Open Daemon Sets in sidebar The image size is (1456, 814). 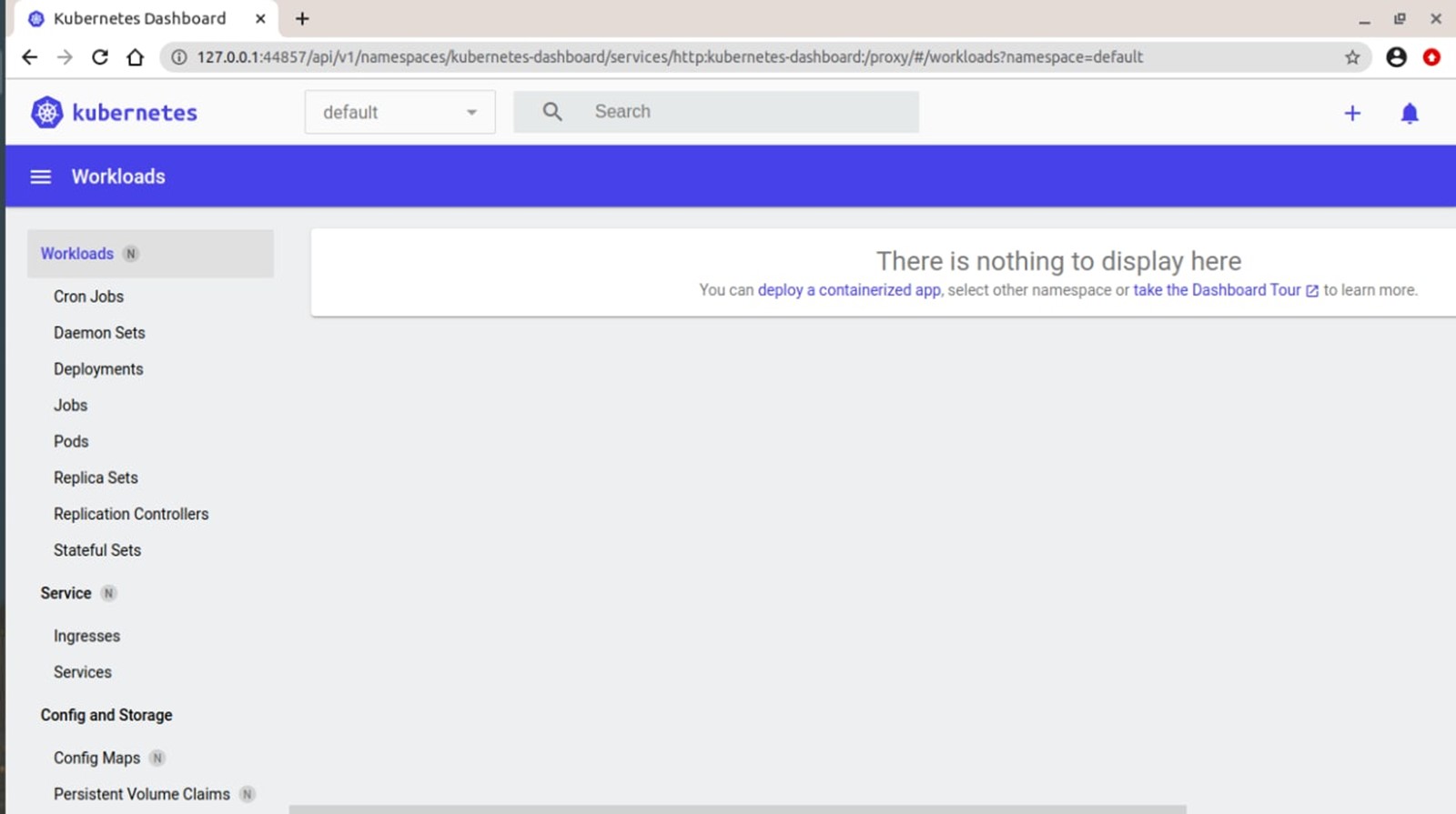[99, 333]
